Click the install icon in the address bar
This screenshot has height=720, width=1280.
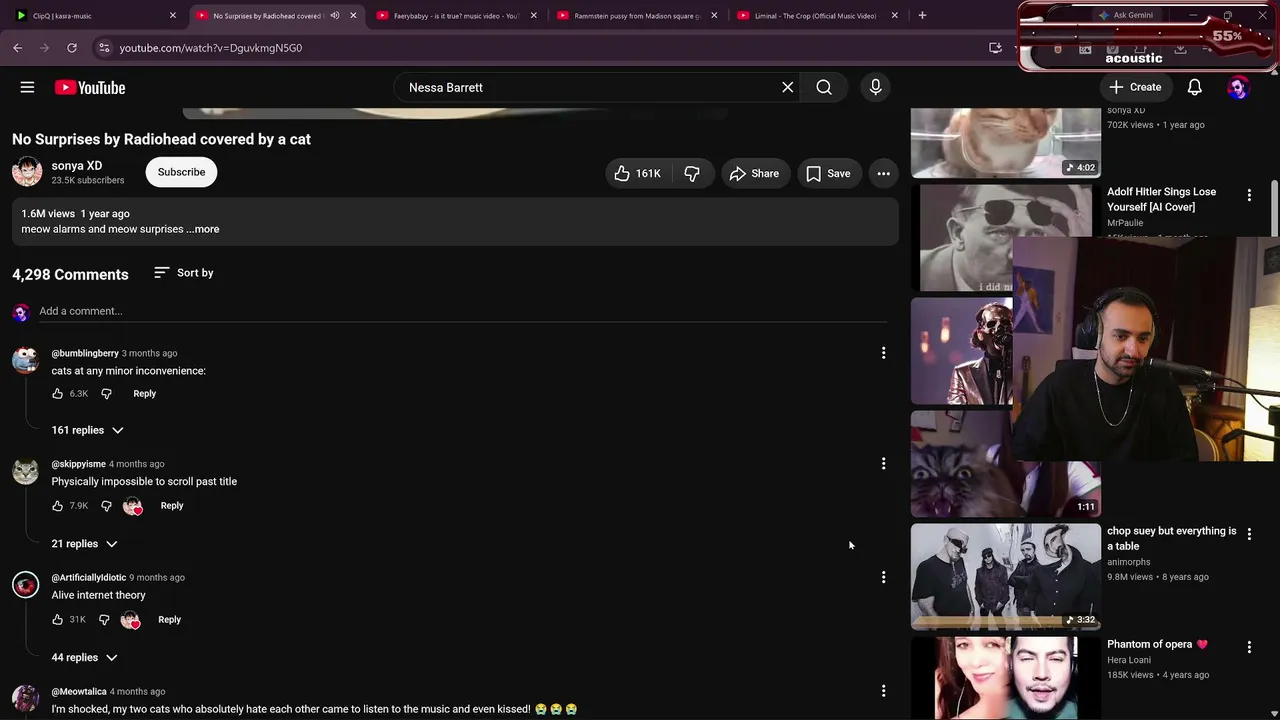coord(995,47)
